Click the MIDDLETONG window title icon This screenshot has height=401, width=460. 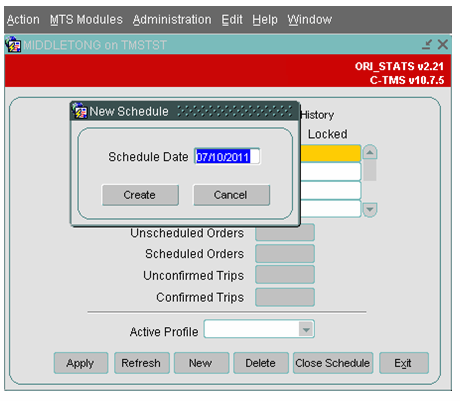pyautogui.click(x=13, y=45)
